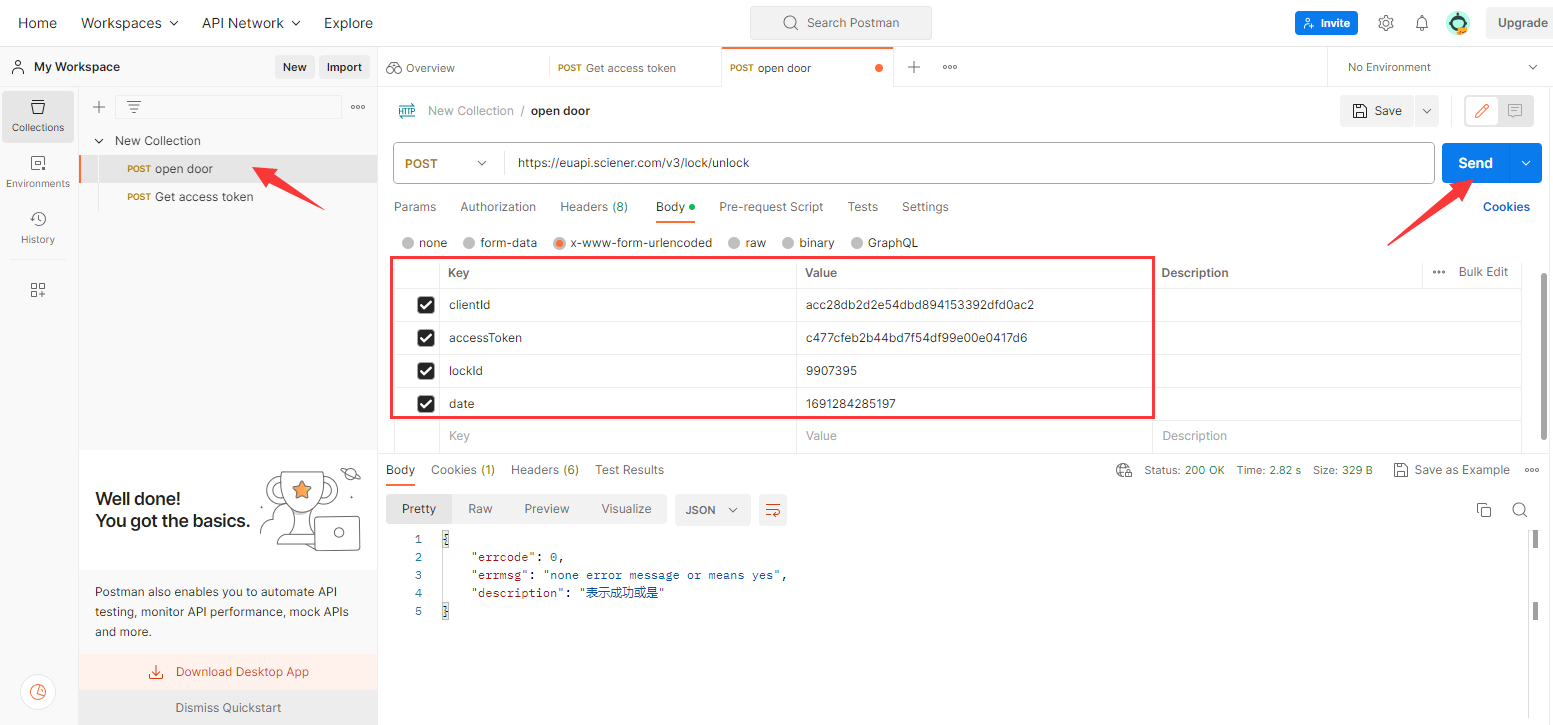
Task: Open the POST method dropdown
Action: point(446,163)
